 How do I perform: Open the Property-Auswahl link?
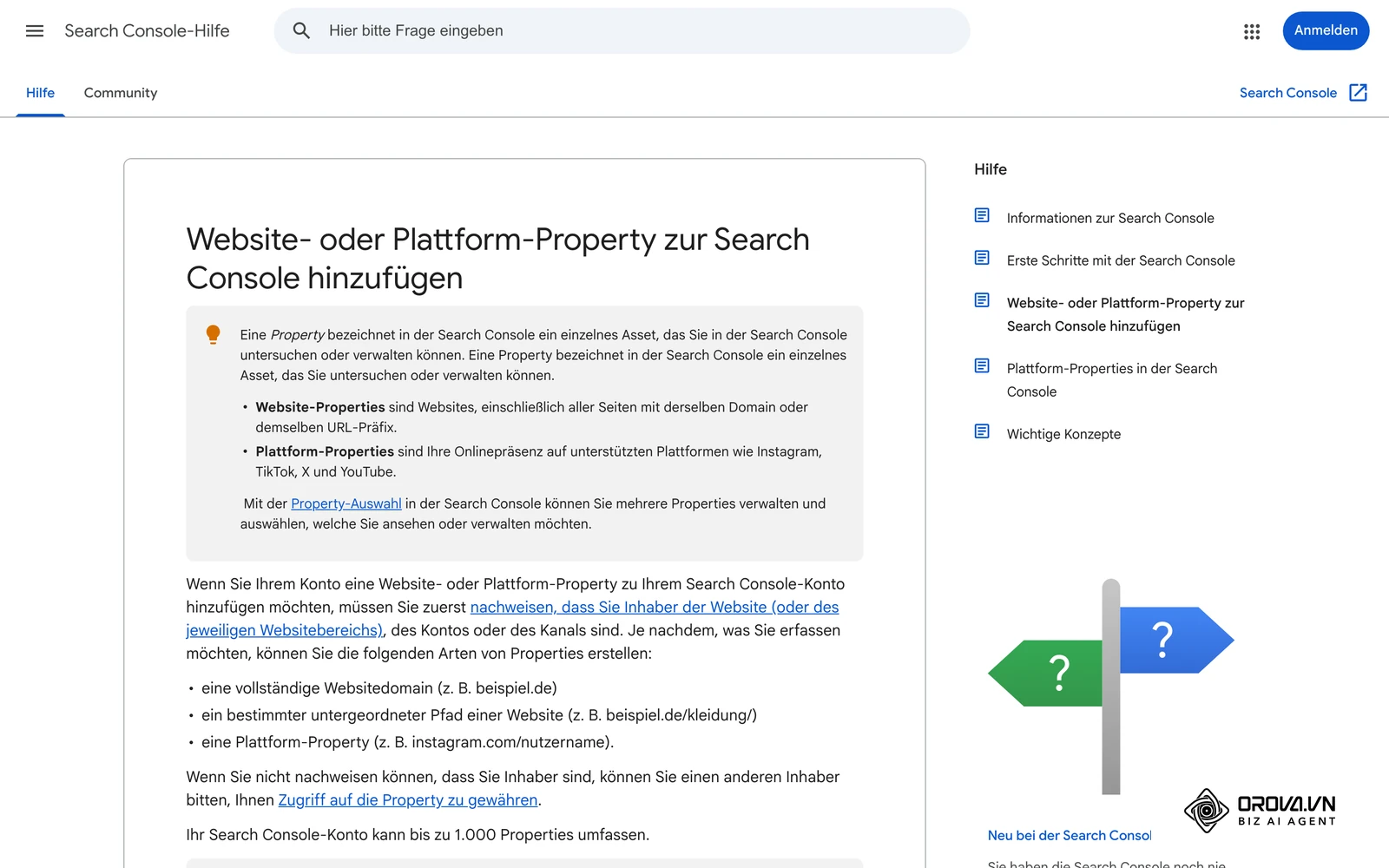(346, 503)
